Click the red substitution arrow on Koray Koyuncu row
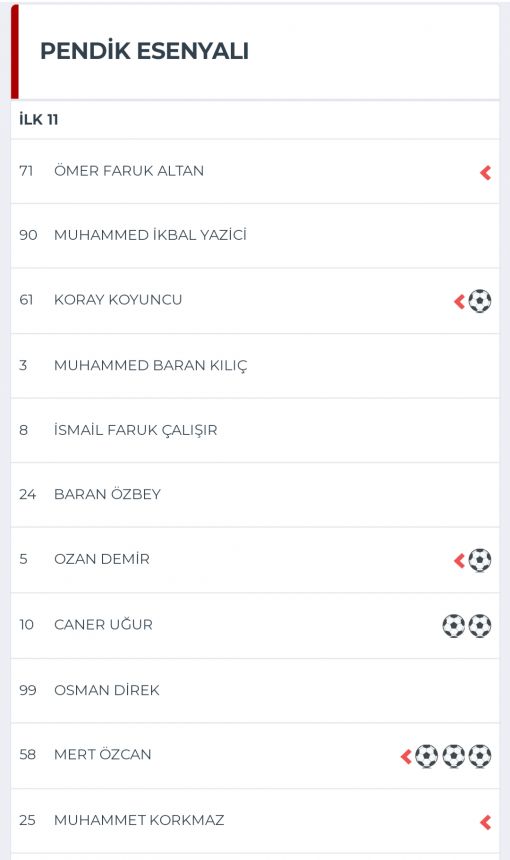Image resolution: width=510 pixels, height=860 pixels. 460,301
